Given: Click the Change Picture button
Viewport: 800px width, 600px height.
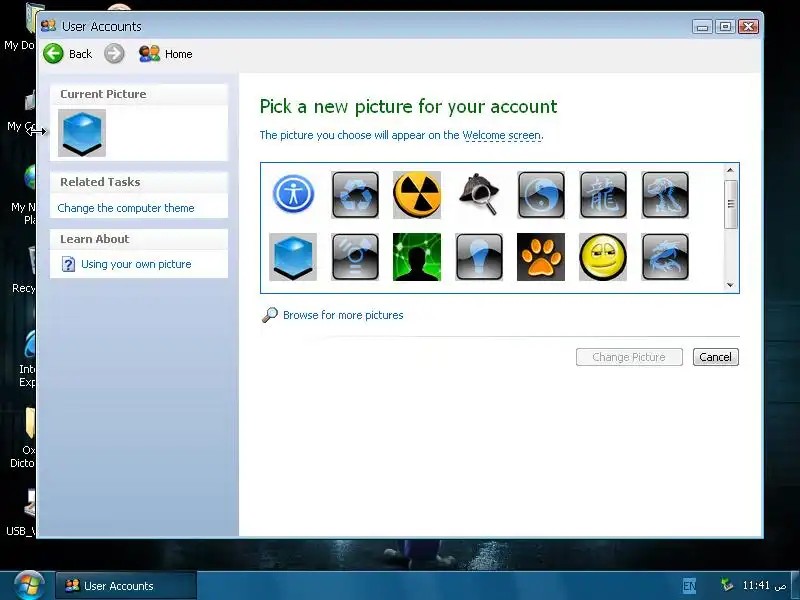Looking at the screenshot, I should pyautogui.click(x=629, y=357).
